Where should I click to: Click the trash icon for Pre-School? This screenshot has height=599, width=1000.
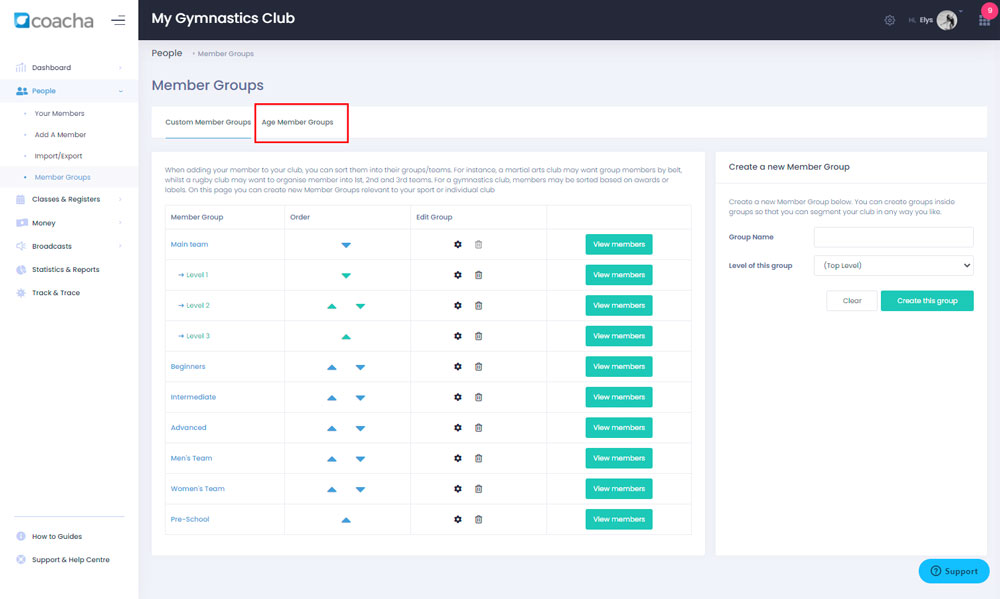coord(478,520)
